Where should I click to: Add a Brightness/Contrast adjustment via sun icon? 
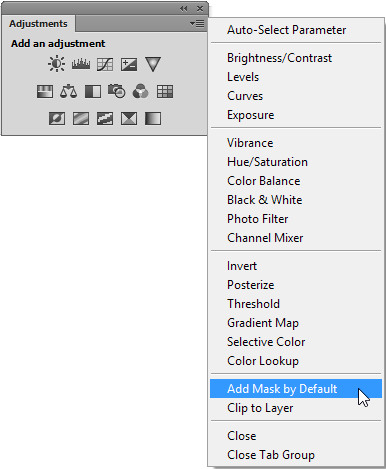click(x=57, y=64)
